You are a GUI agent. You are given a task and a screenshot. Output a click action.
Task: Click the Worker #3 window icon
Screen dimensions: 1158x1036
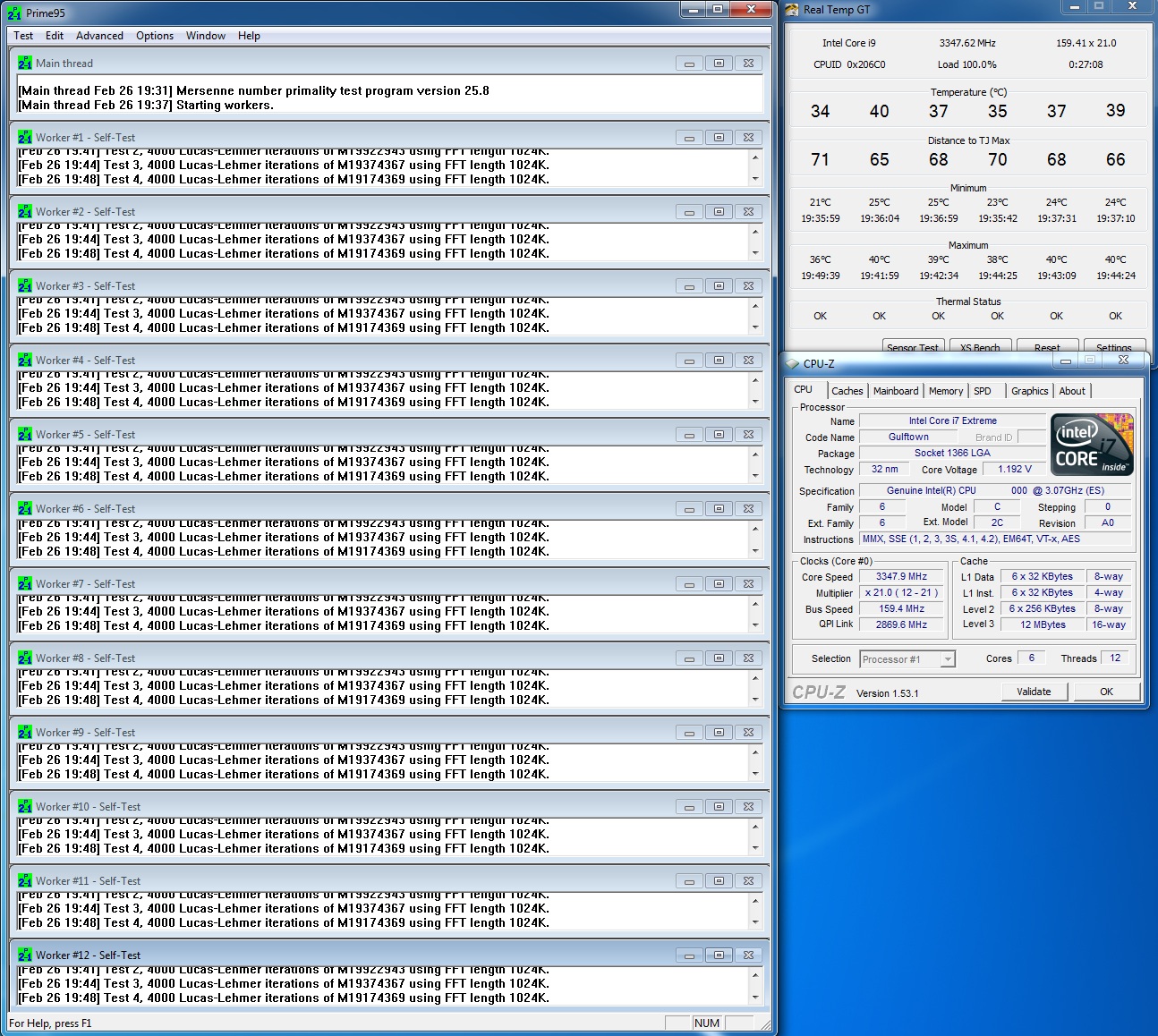point(25,286)
